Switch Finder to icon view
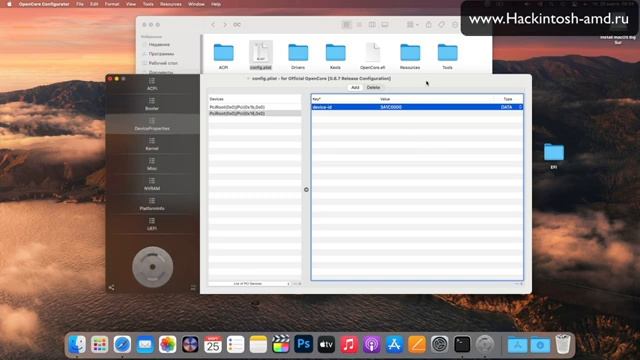640x360 pixels. [x=347, y=25]
